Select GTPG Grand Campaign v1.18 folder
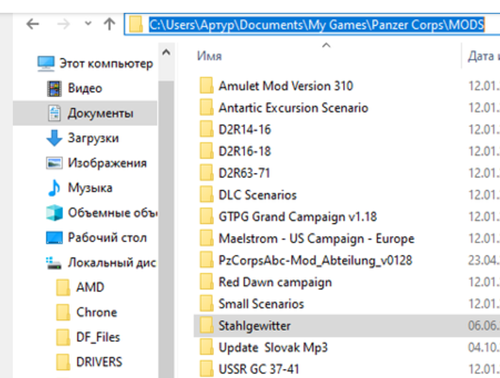This screenshot has width=500, height=378. tap(298, 217)
